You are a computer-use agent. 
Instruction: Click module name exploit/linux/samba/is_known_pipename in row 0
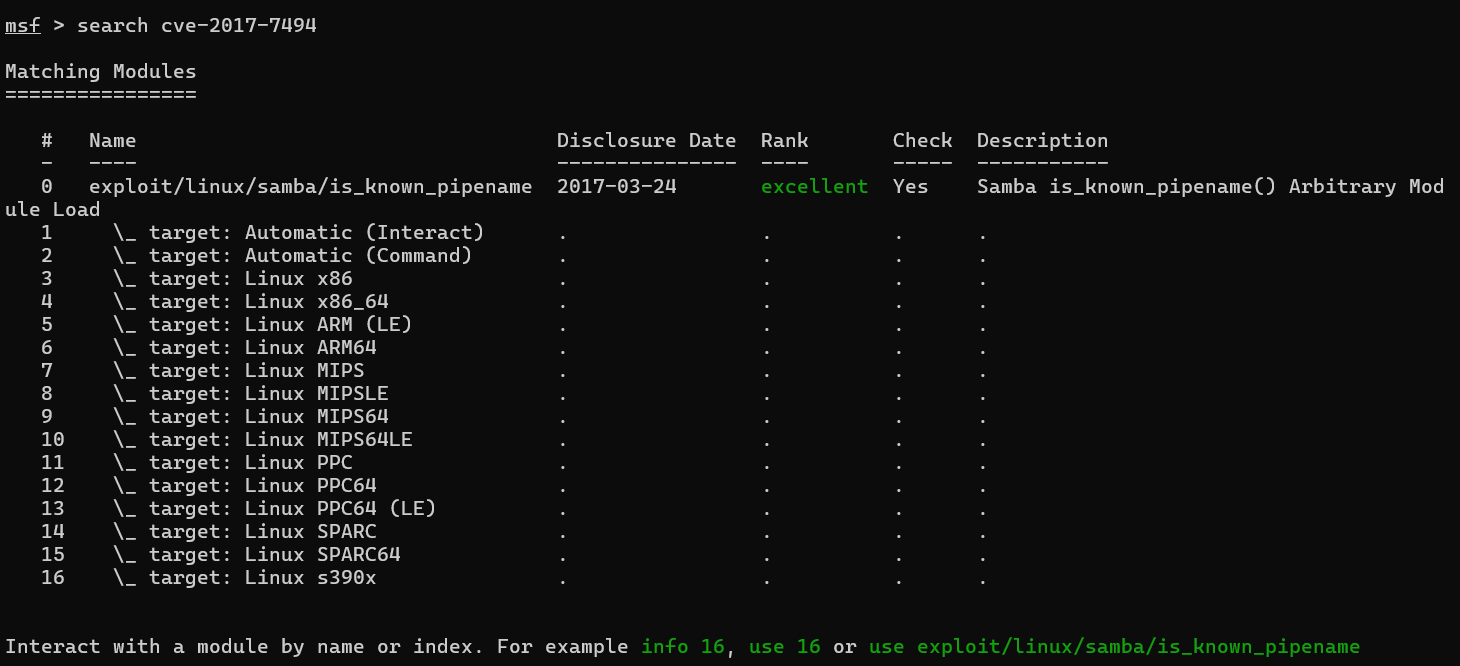tap(311, 186)
